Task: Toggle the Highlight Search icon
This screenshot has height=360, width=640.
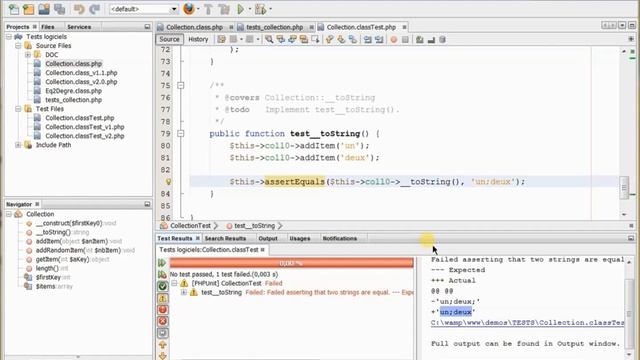Action: pyautogui.click(x=304, y=39)
